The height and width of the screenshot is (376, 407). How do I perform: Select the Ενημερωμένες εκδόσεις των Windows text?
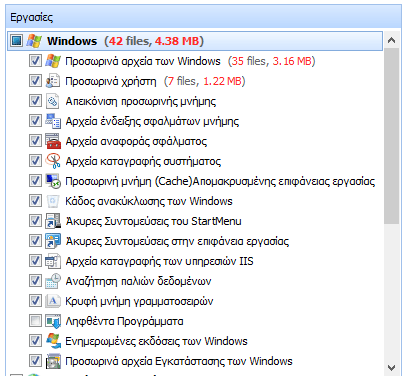coord(156,341)
